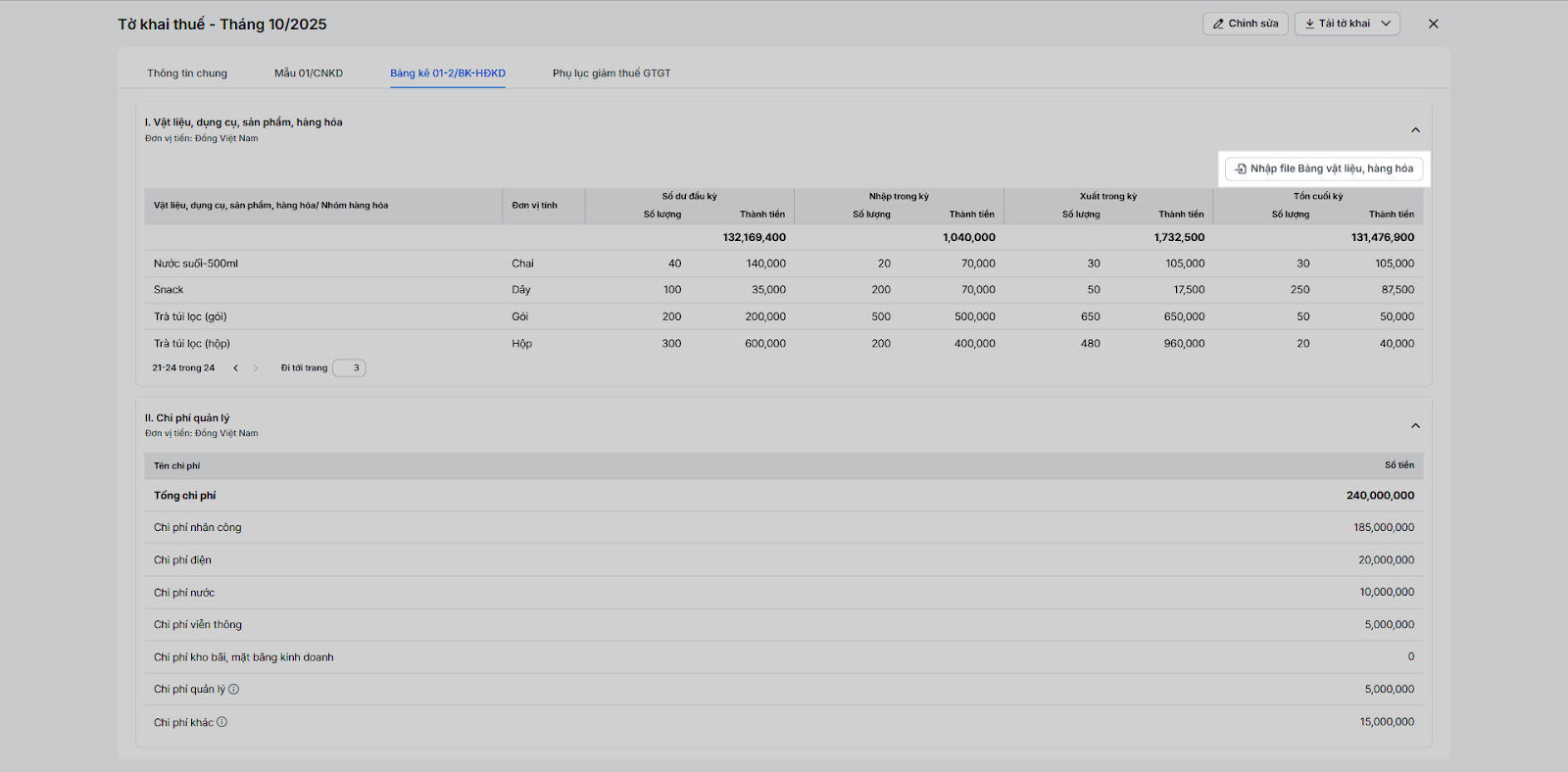
Task: Select the Bảng kê 01-2/BK-HĐKD tab
Action: click(x=448, y=73)
